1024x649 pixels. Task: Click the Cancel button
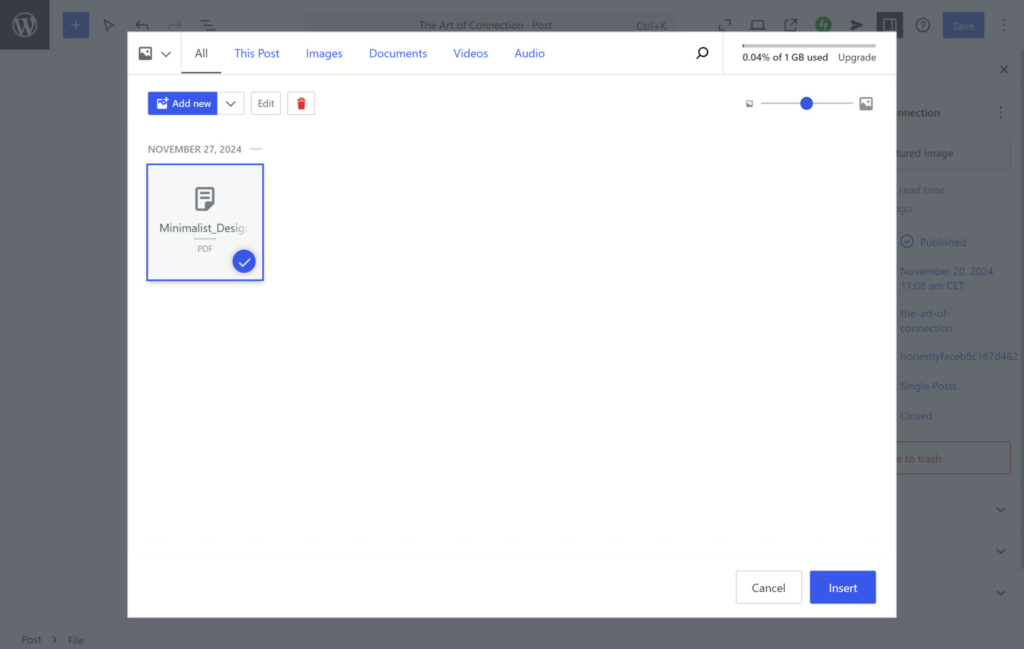(x=768, y=588)
